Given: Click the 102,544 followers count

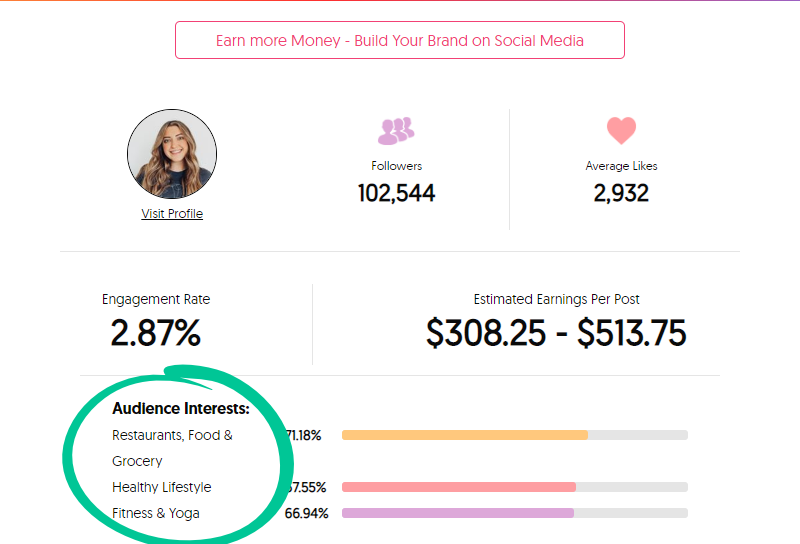Looking at the screenshot, I should click(396, 193).
